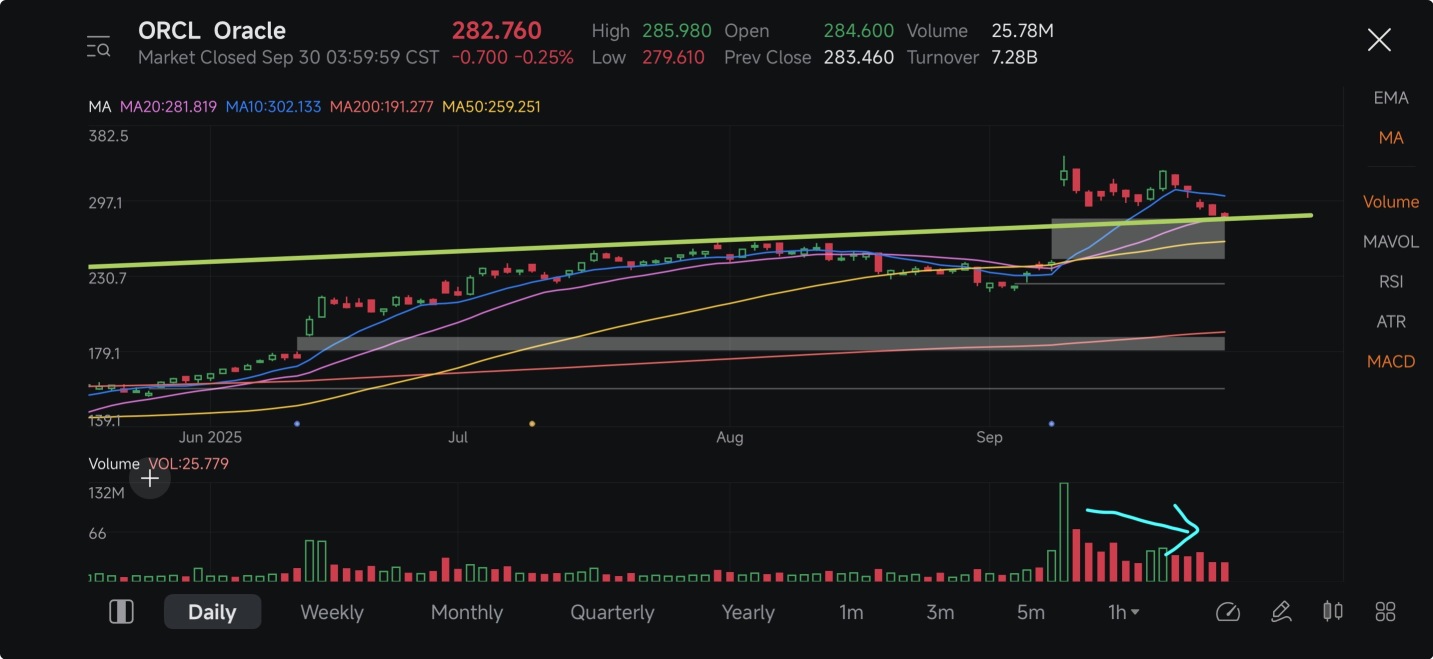Screen dimensions: 1433x659
Task: Click the MA200 legend value
Action: pos(381,107)
